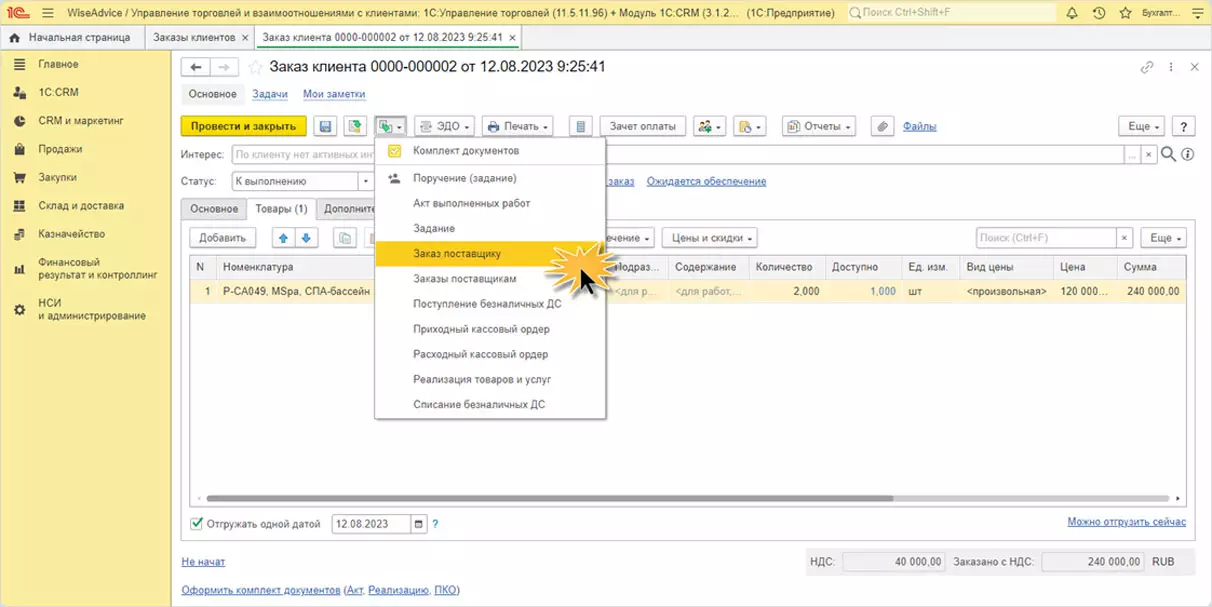Open the 'Отчеты' dropdown menu
The height and width of the screenshot is (607, 1212).
click(x=819, y=127)
